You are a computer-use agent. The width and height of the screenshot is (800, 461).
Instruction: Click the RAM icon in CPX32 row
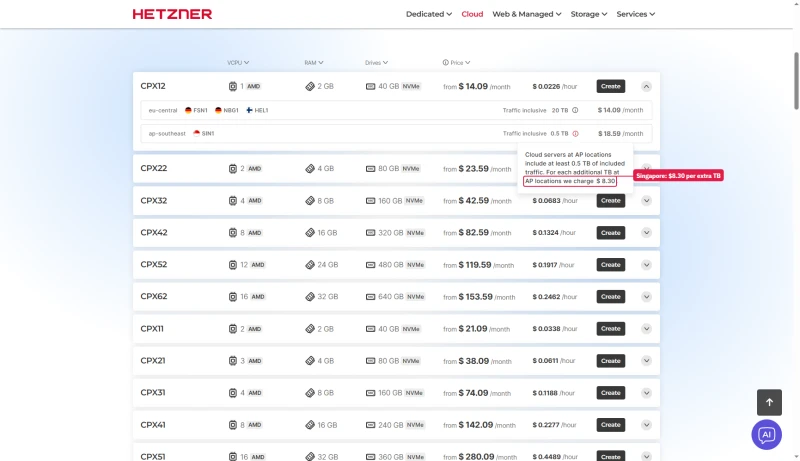tap(310, 201)
